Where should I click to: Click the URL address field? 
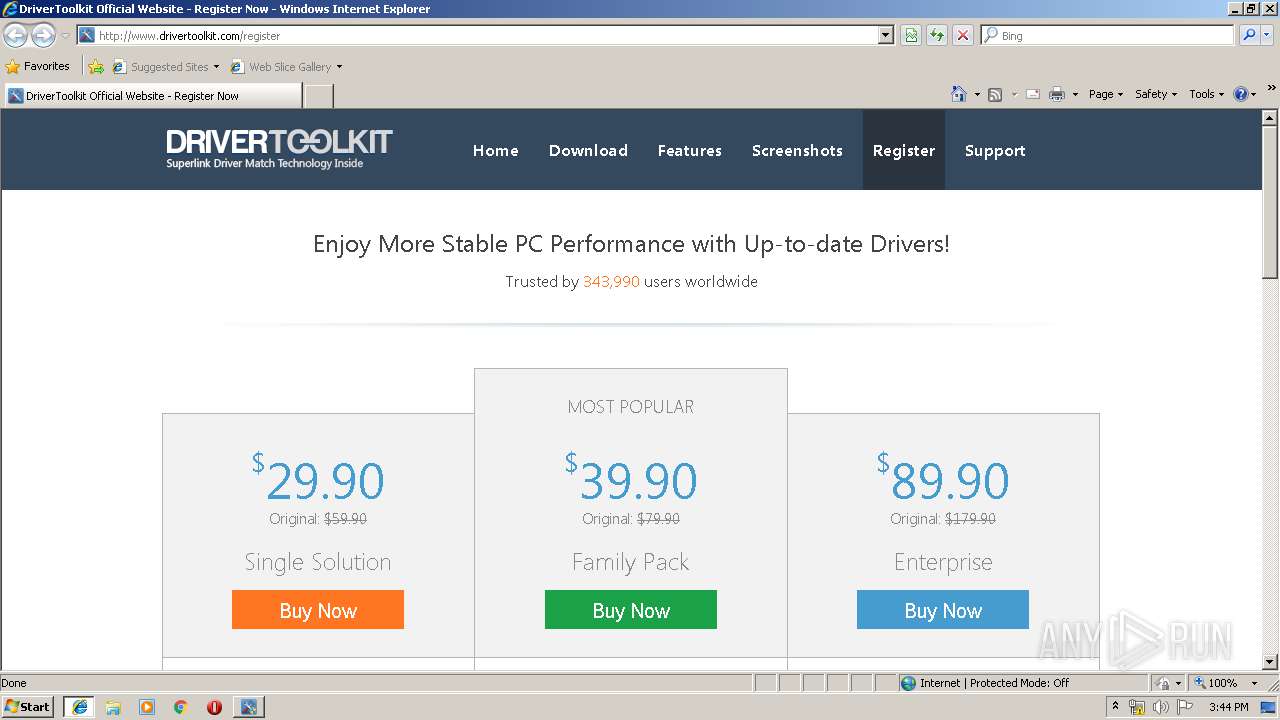[478, 35]
